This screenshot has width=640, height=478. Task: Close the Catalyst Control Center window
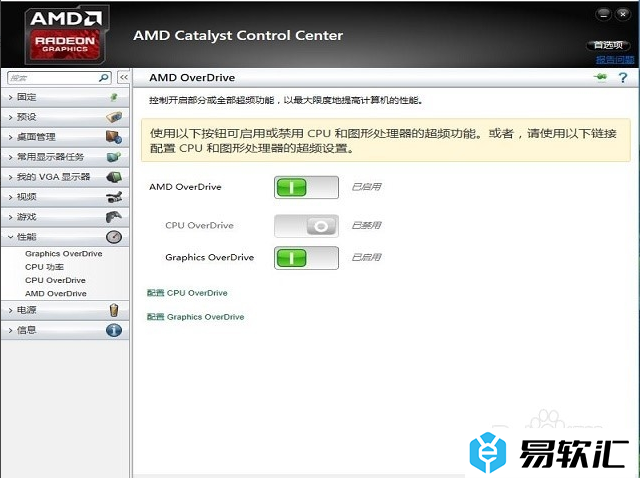pyautogui.click(x=623, y=14)
